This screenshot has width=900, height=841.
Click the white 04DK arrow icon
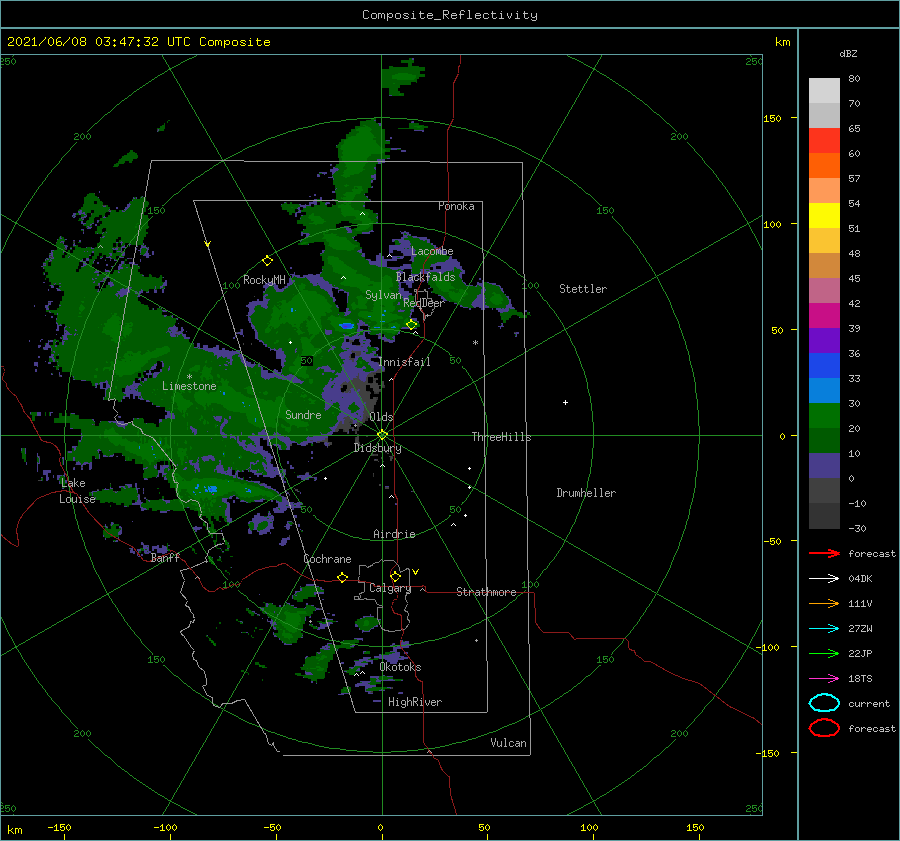824,578
